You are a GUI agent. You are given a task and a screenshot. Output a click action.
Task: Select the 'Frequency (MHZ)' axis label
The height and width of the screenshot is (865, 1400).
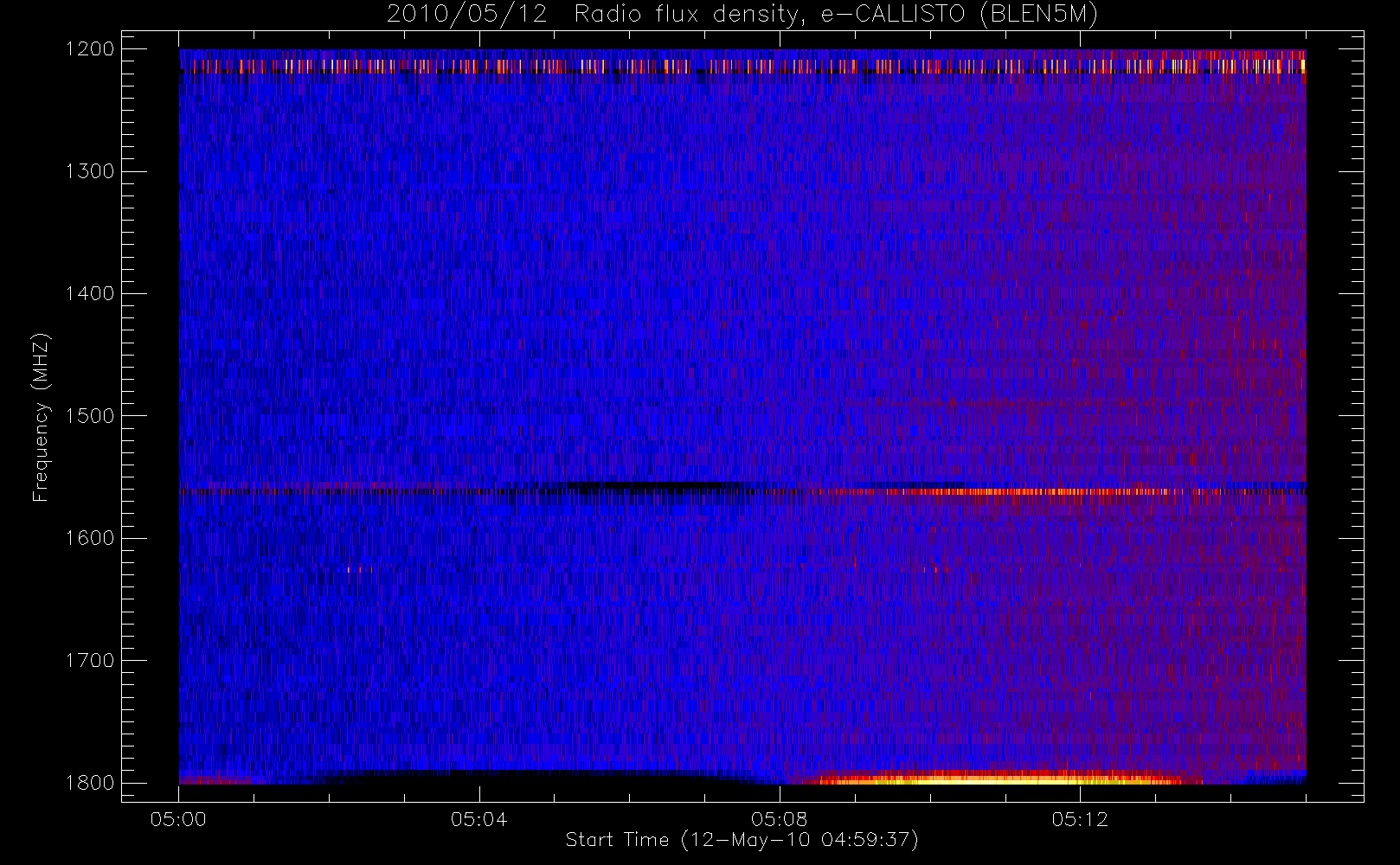(41, 417)
